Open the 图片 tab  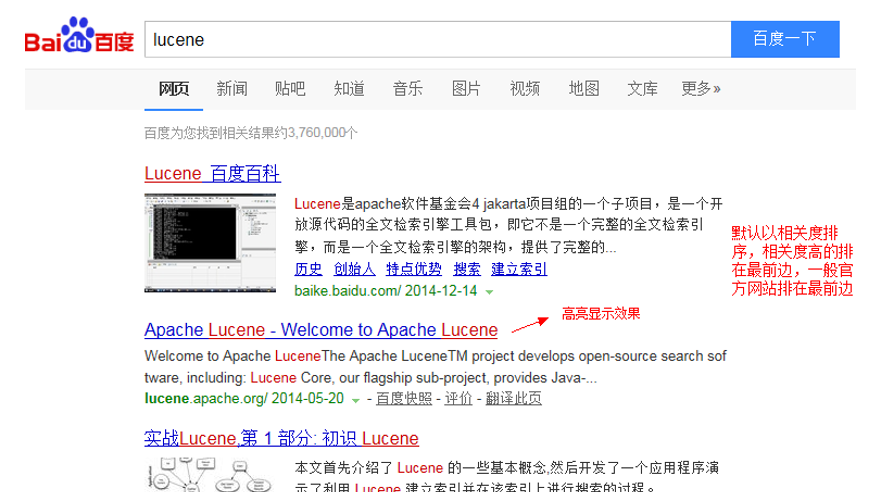(466, 89)
